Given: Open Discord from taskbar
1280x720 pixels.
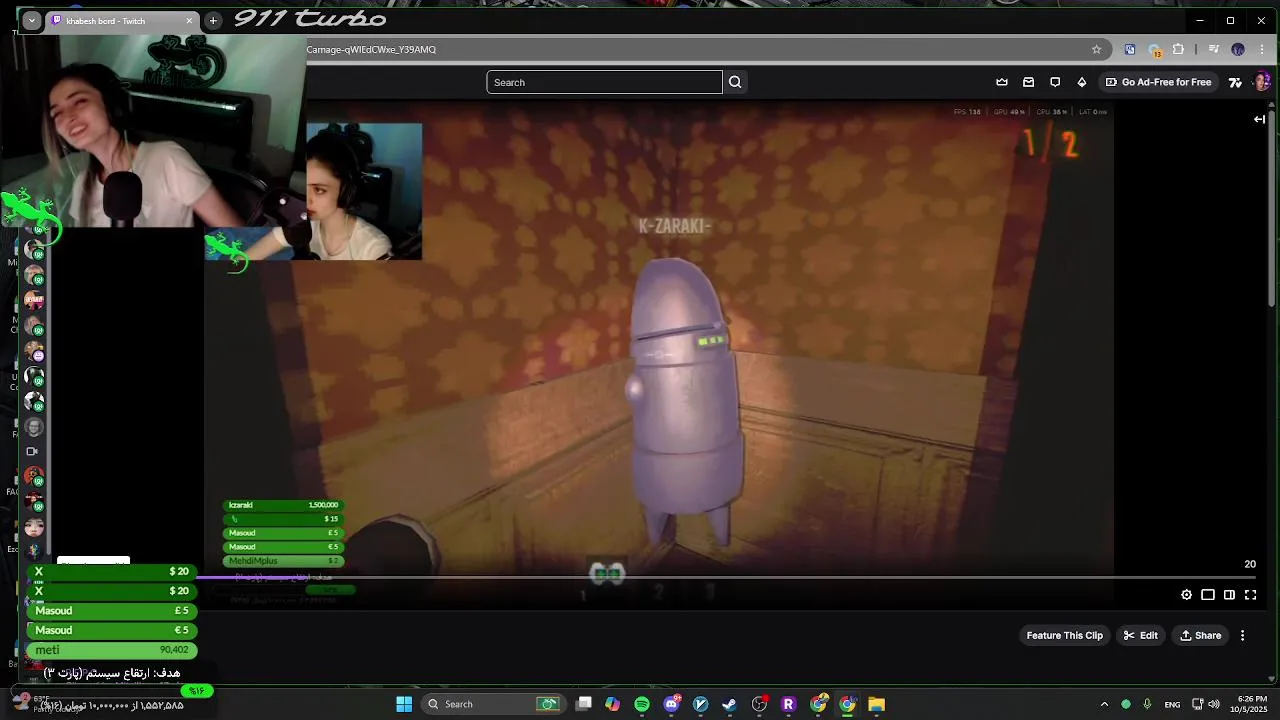Looking at the screenshot, I should 671,704.
